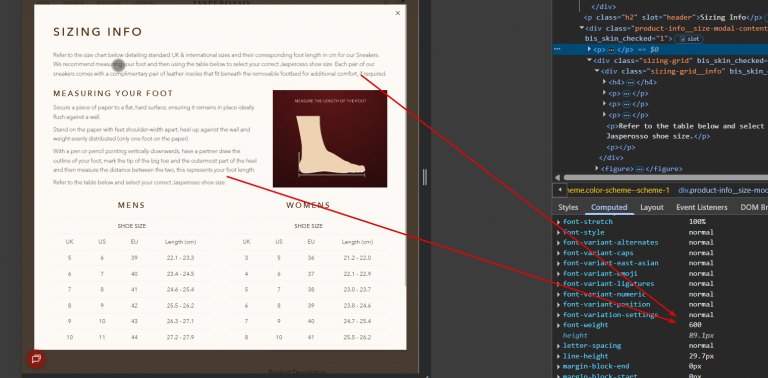Select the div.product-info__size-modal breadcrumb
Image resolution: width=768 pixels, height=378 pixels.
723,190
